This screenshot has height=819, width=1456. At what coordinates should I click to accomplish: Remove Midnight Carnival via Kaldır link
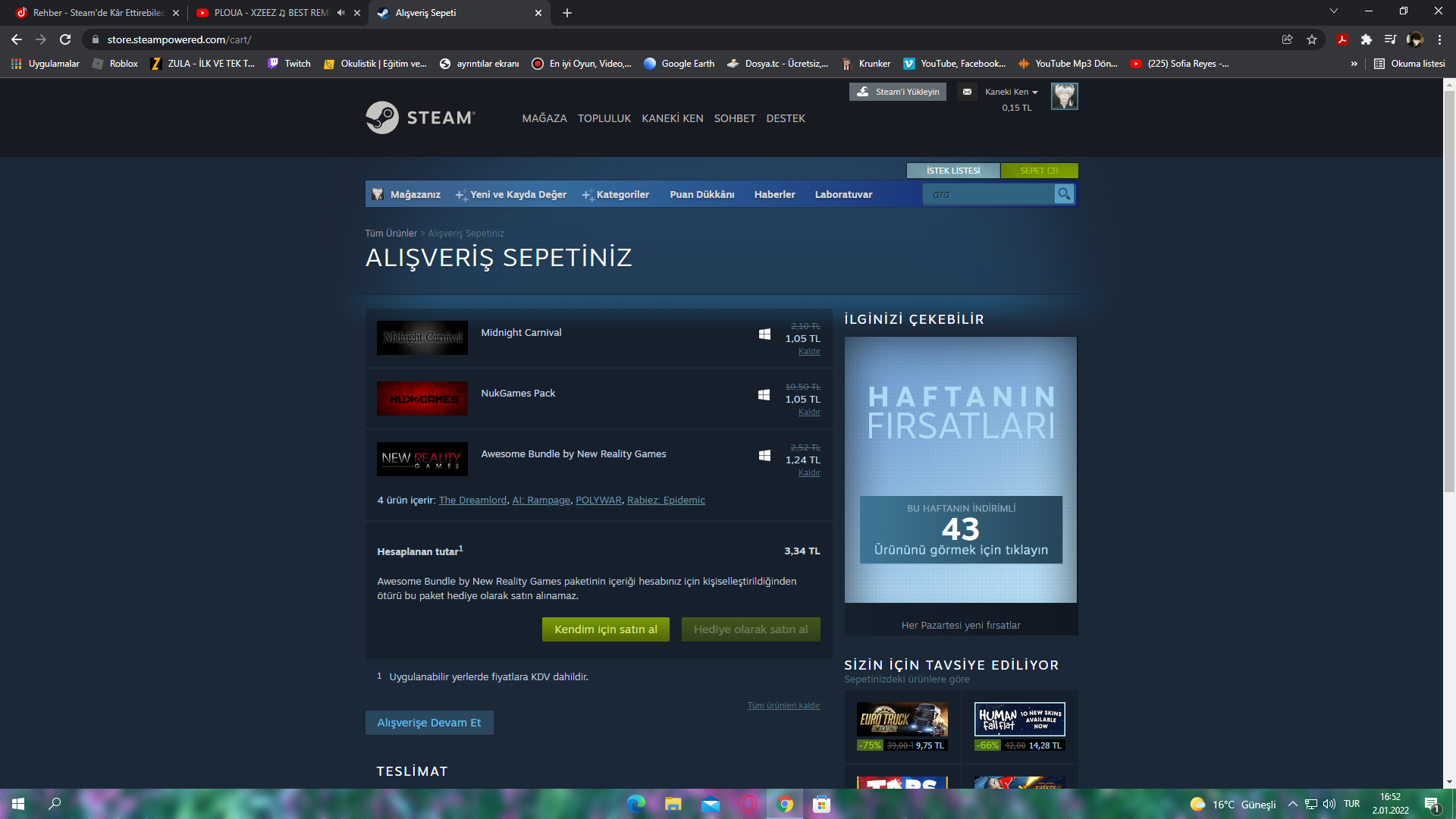(x=808, y=351)
